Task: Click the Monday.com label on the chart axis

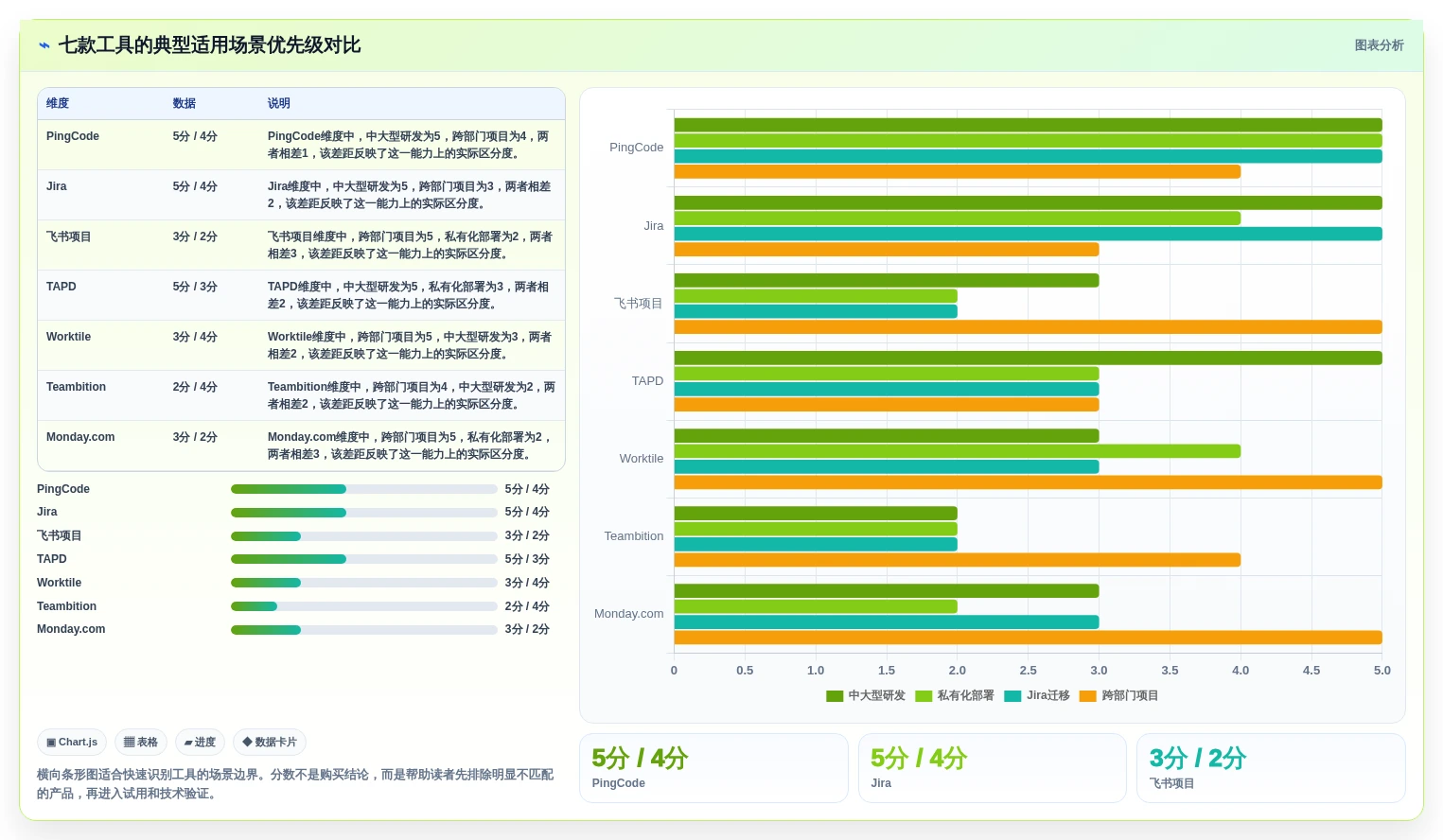Action: (x=628, y=614)
